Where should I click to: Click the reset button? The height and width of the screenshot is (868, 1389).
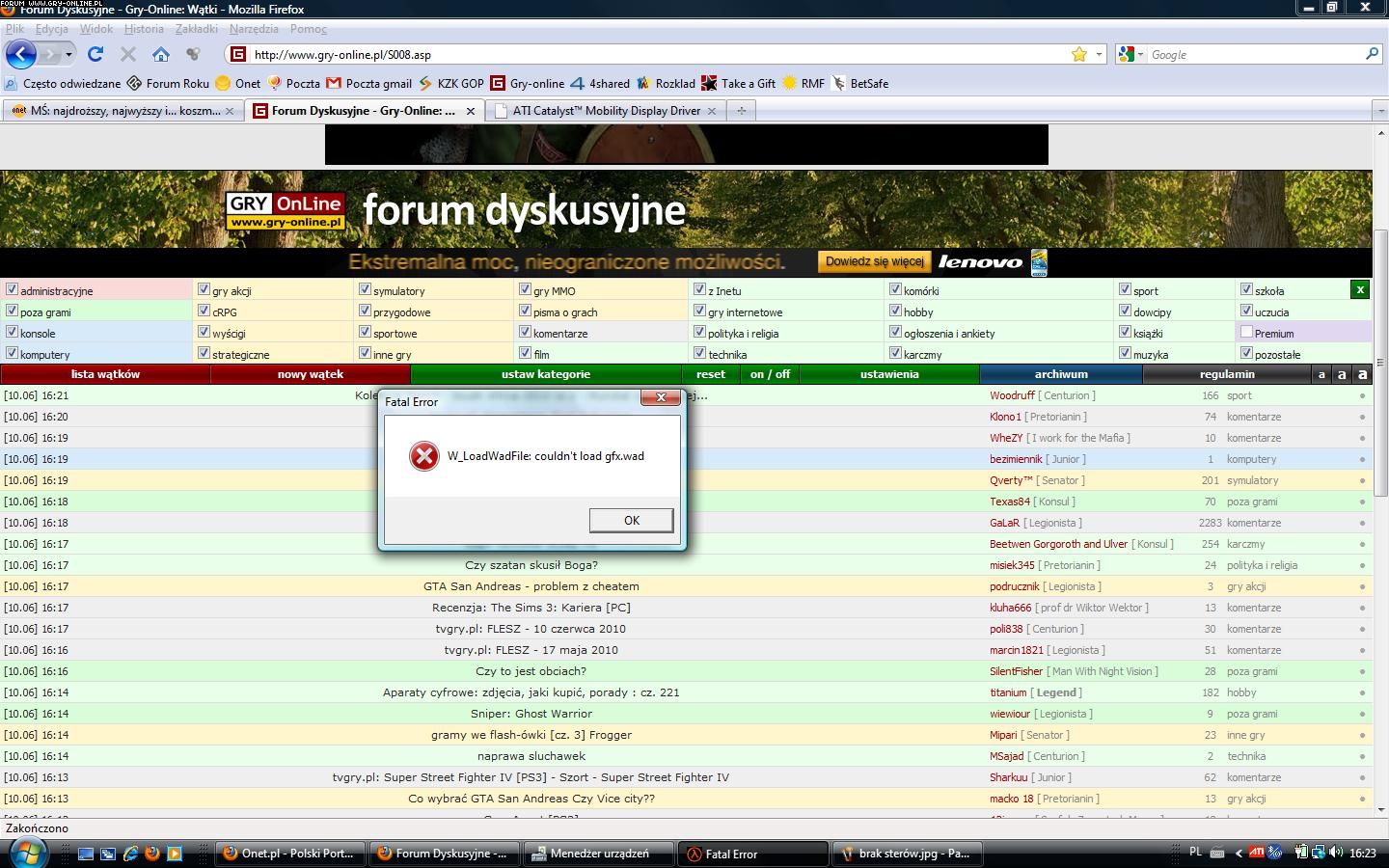point(711,374)
